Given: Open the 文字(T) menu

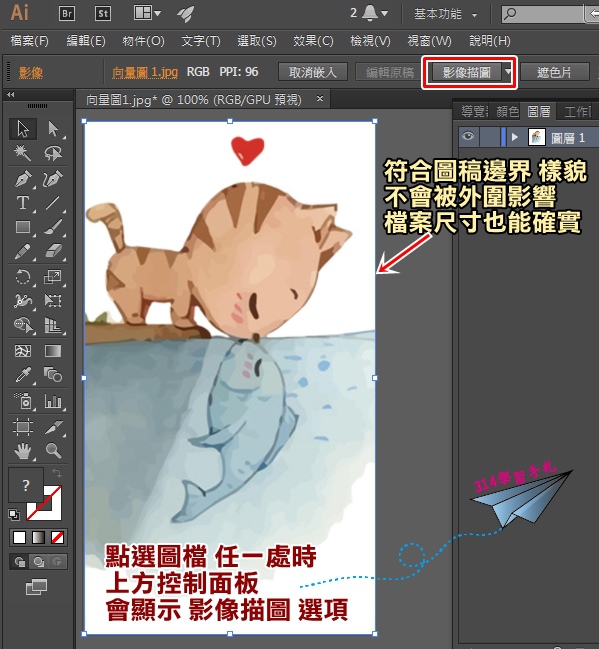Looking at the screenshot, I should (x=201, y=41).
